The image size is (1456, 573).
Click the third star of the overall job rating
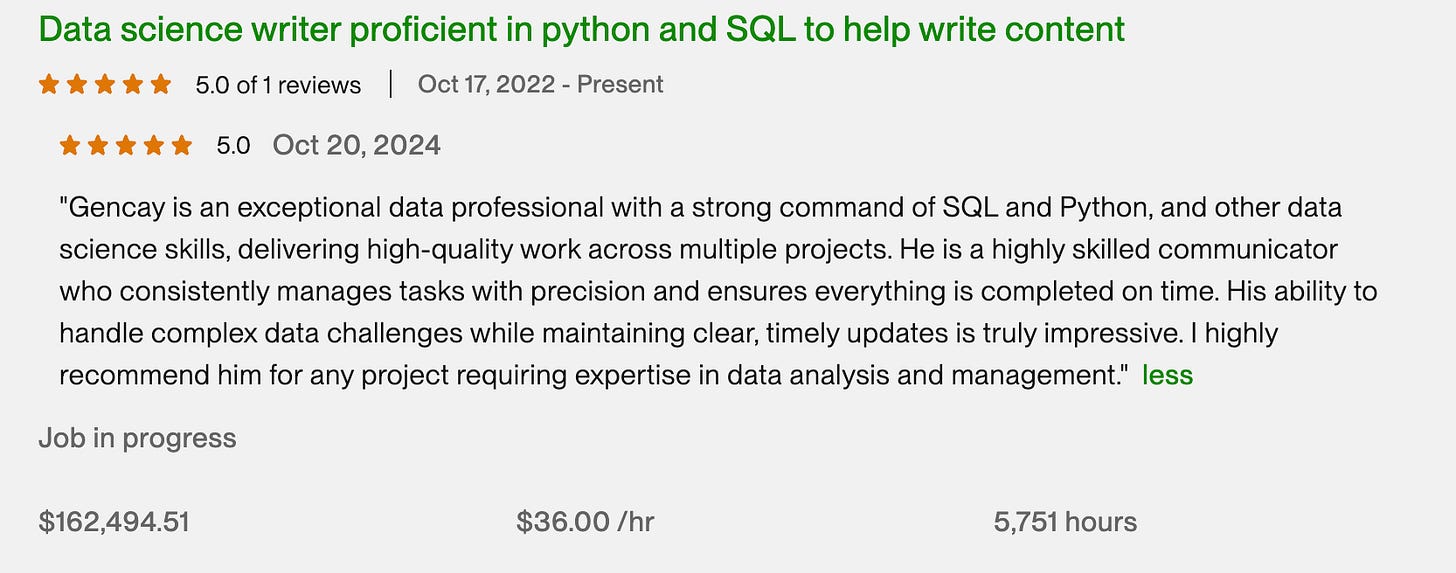pos(105,85)
